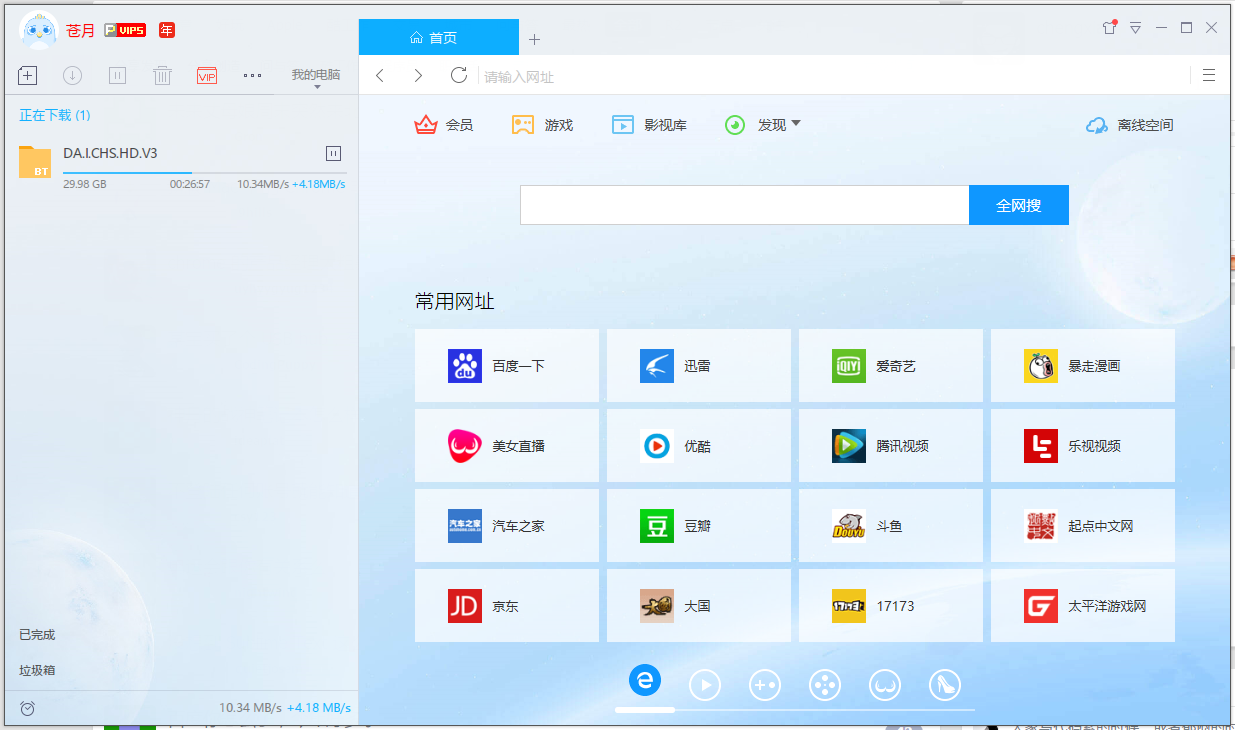The image size is (1235, 730).
Task: Click the new download task icon
Action: coord(28,75)
